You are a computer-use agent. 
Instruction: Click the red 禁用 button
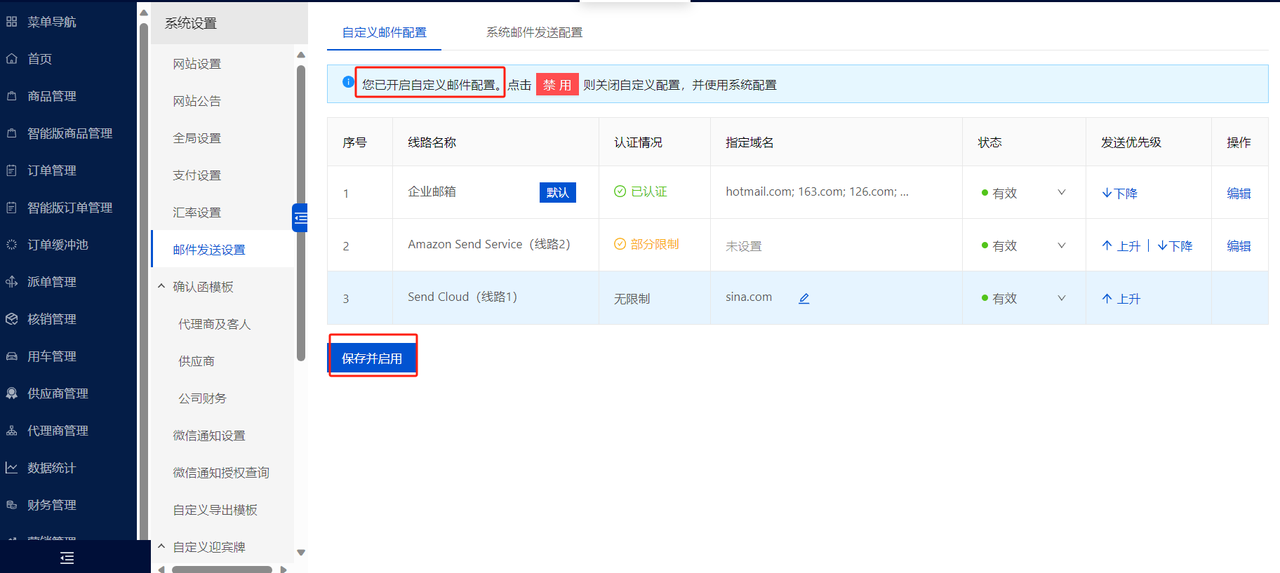(557, 85)
